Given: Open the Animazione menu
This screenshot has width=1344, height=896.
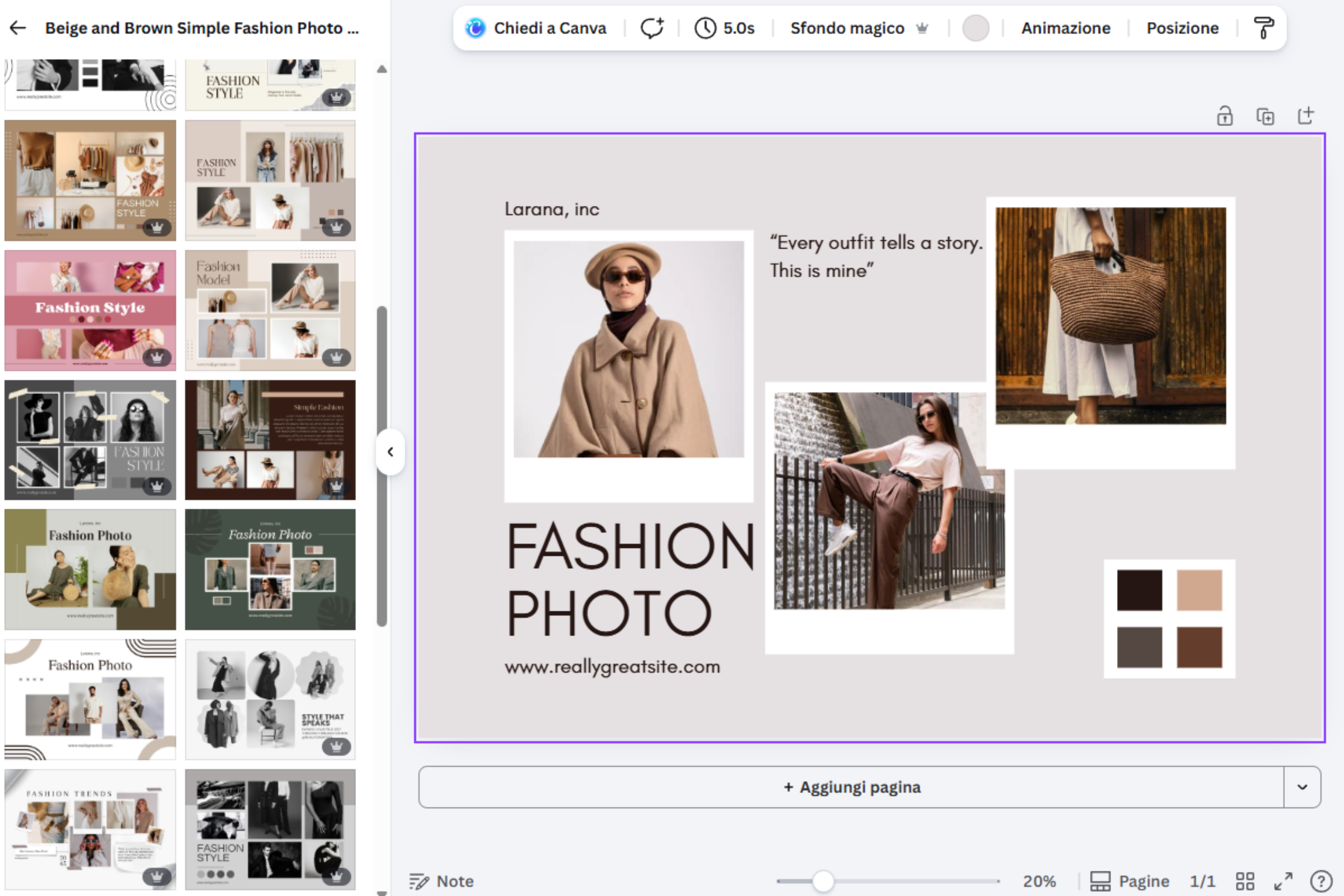Looking at the screenshot, I should point(1066,28).
